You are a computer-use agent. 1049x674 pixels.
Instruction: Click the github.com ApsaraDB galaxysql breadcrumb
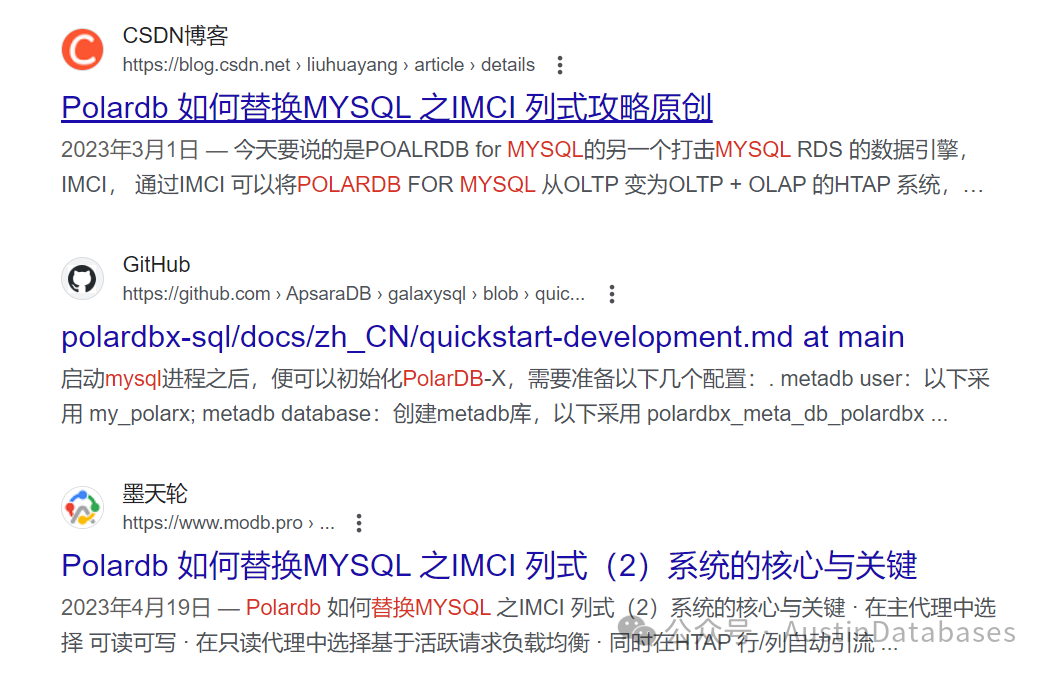click(x=353, y=294)
